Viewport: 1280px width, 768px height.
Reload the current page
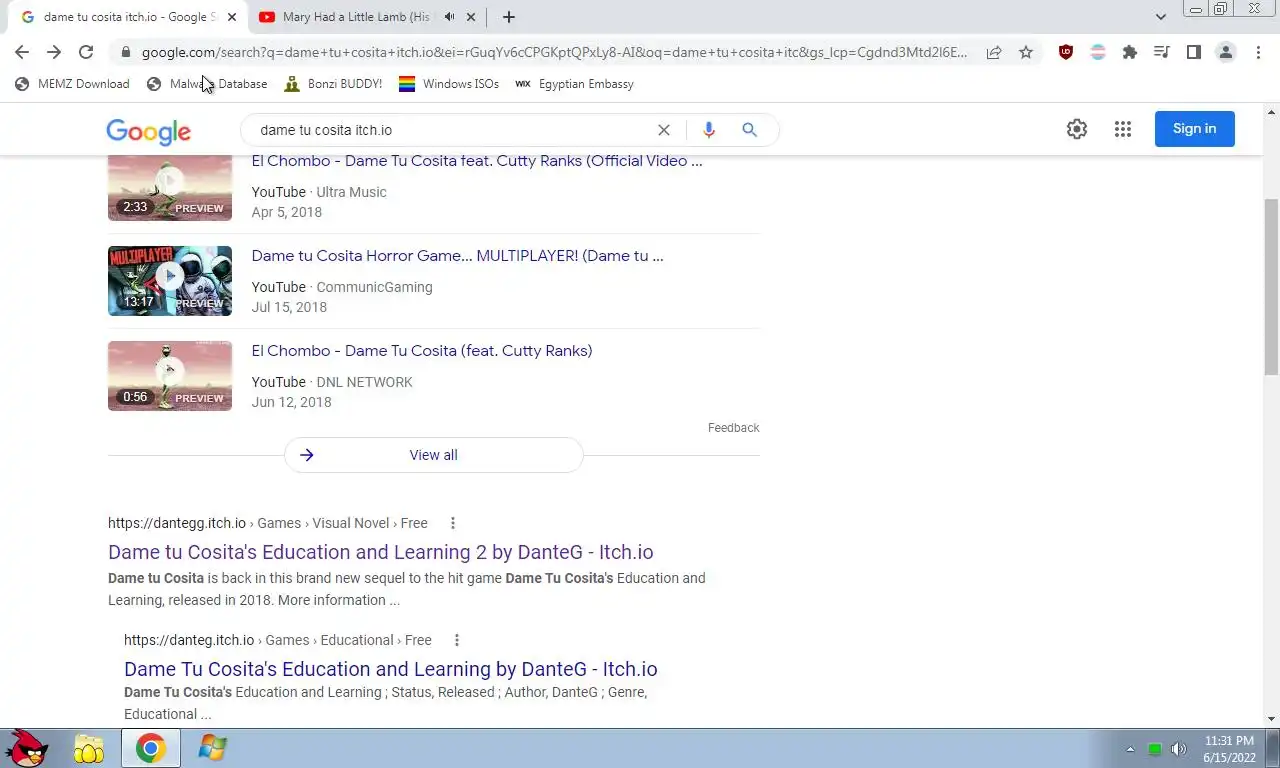(x=86, y=52)
